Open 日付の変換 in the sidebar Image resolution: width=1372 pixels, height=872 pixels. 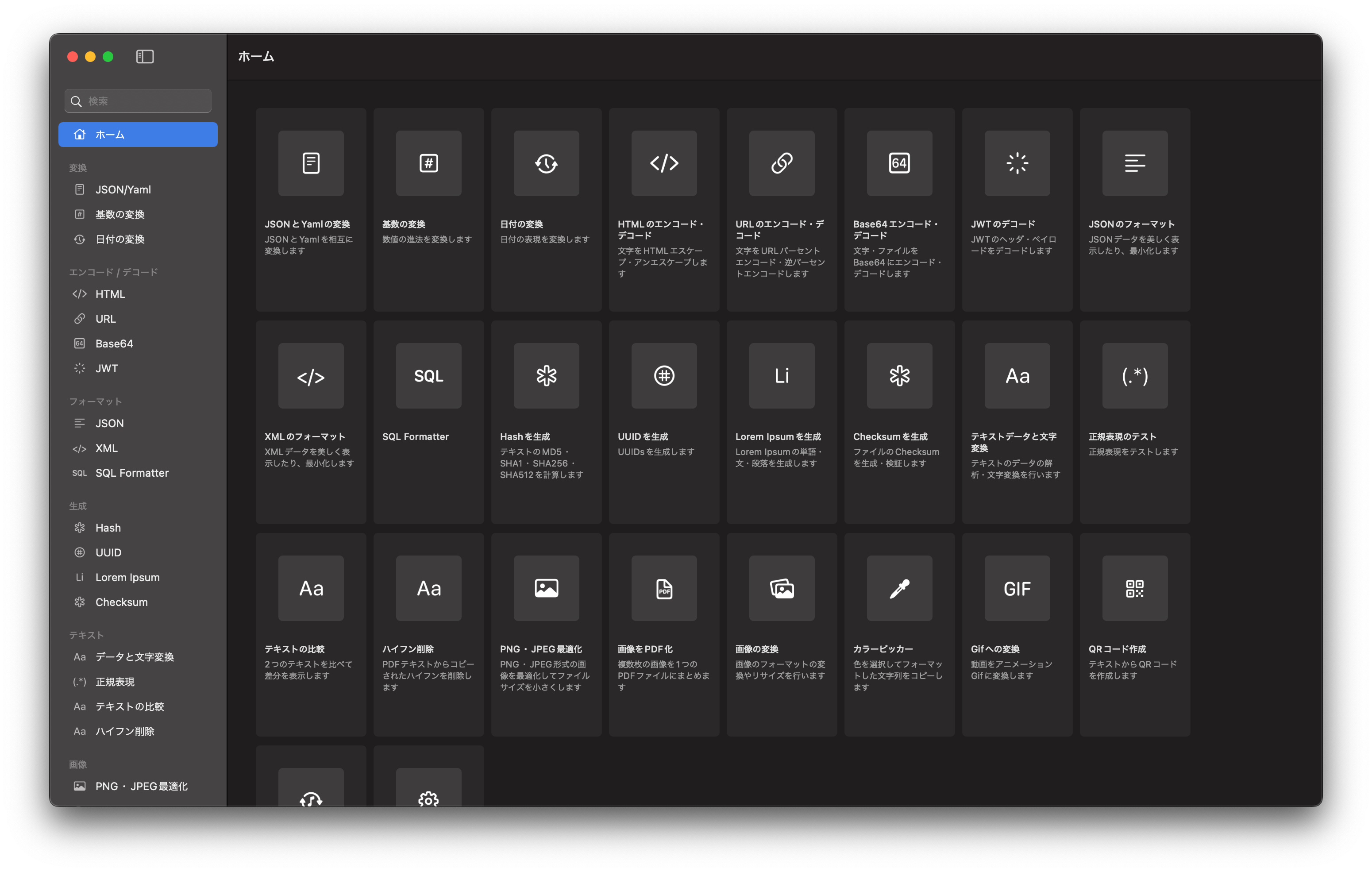coord(138,239)
